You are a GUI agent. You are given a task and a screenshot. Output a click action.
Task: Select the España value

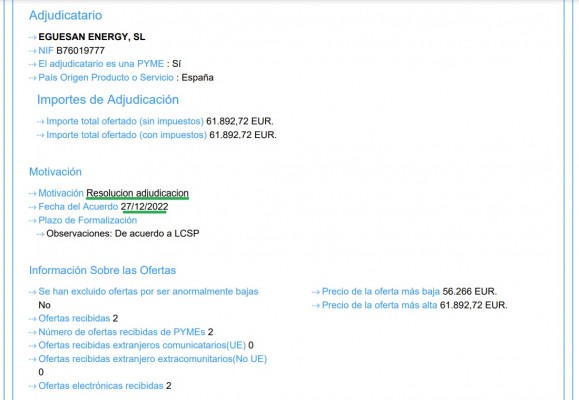[x=198, y=78]
